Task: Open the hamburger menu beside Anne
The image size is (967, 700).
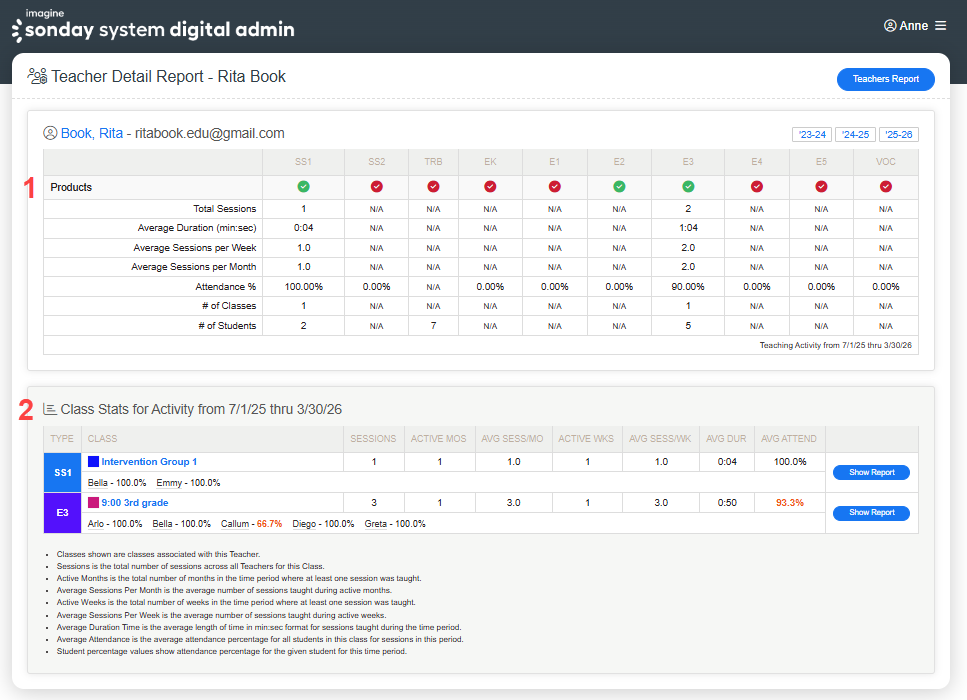Action: [x=940, y=26]
